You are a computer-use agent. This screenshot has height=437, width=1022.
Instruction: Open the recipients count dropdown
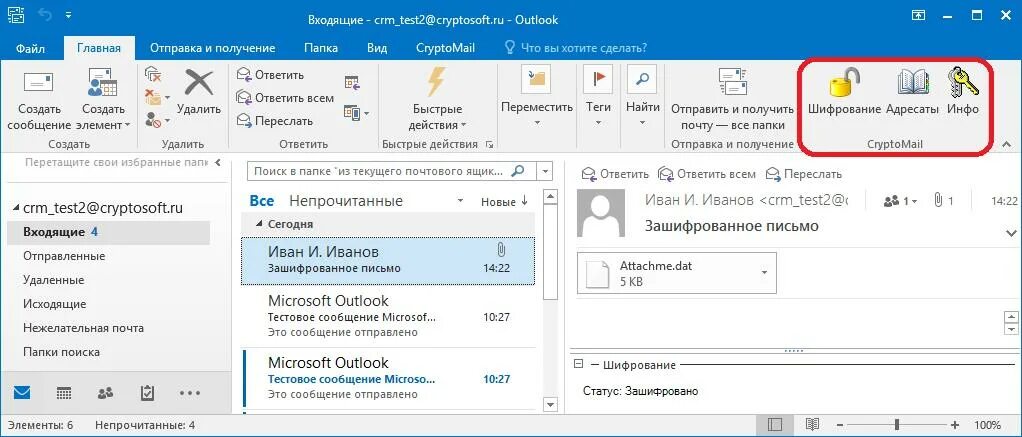click(x=900, y=202)
